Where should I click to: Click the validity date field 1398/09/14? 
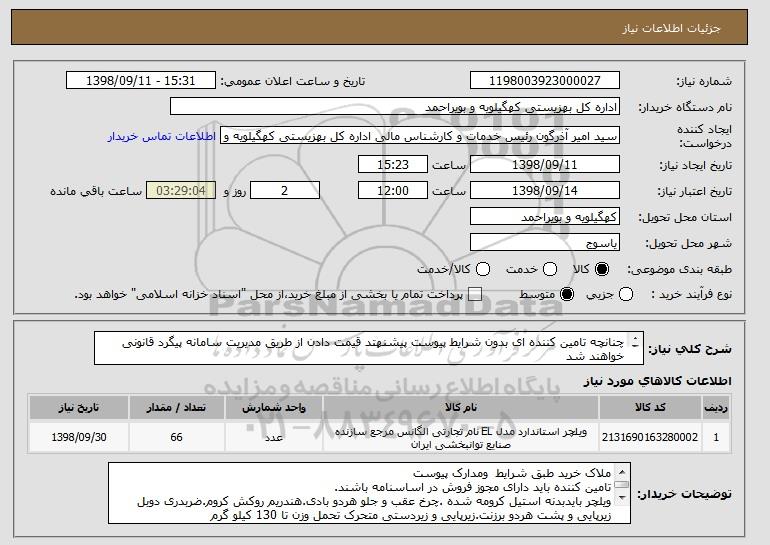pos(545,191)
